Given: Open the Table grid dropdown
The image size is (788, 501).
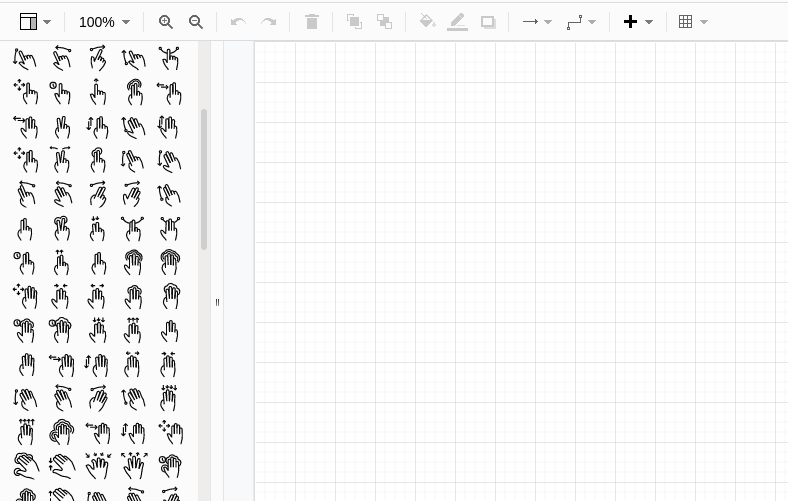Looking at the screenshot, I should 693,22.
